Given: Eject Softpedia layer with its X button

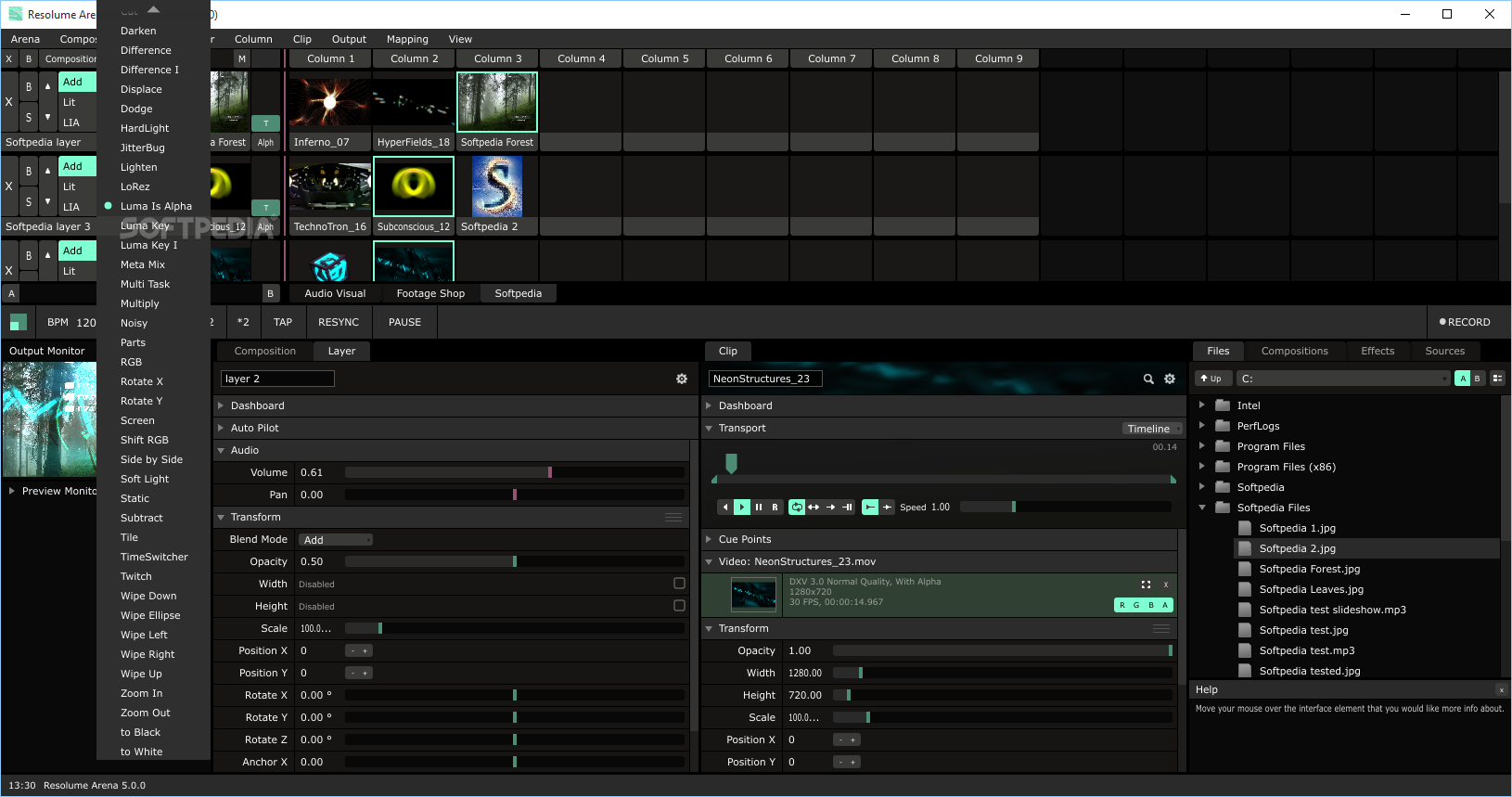Looking at the screenshot, I should (9, 102).
